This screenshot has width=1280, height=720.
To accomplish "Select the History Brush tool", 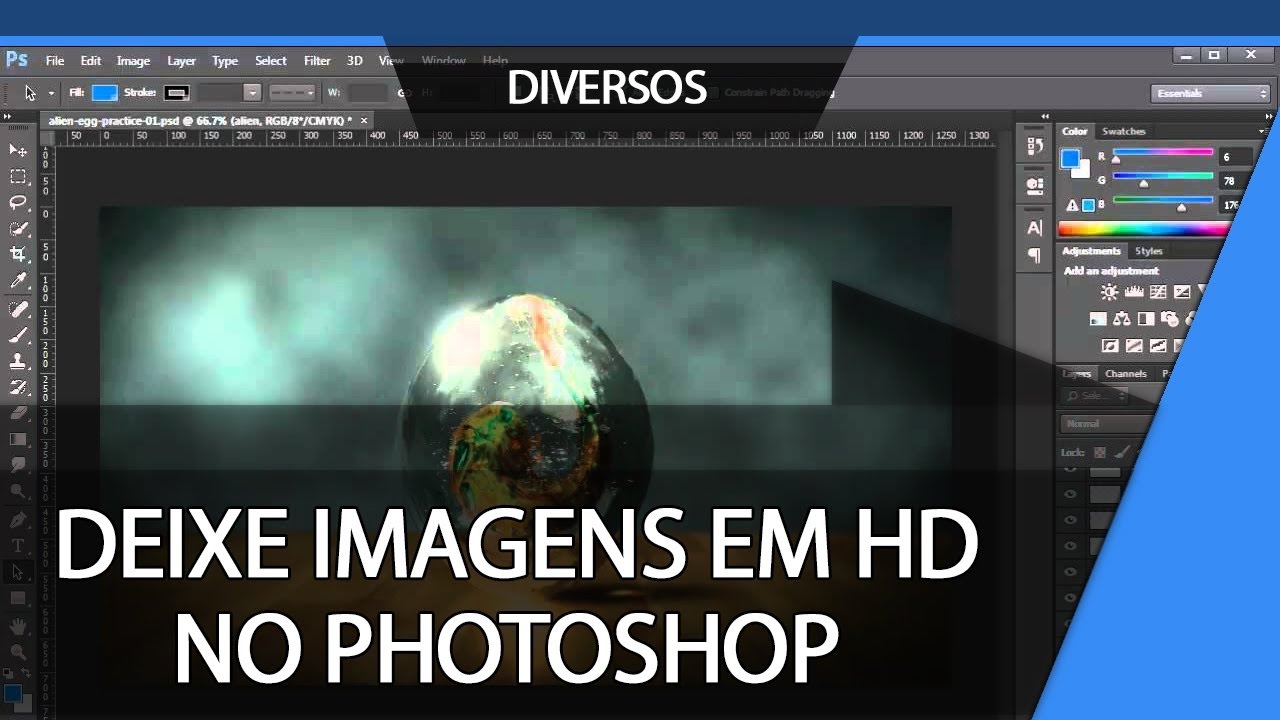I will tap(18, 387).
